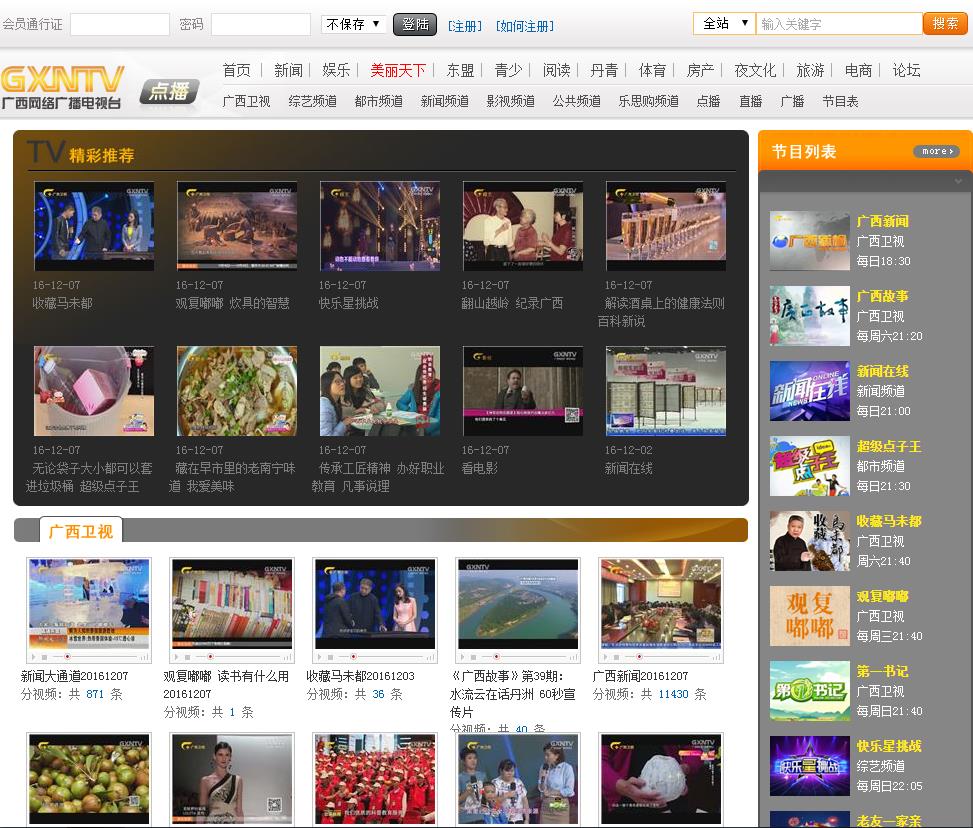Click 广西新闻20161207 title link
973x828 pixels.
click(x=640, y=676)
